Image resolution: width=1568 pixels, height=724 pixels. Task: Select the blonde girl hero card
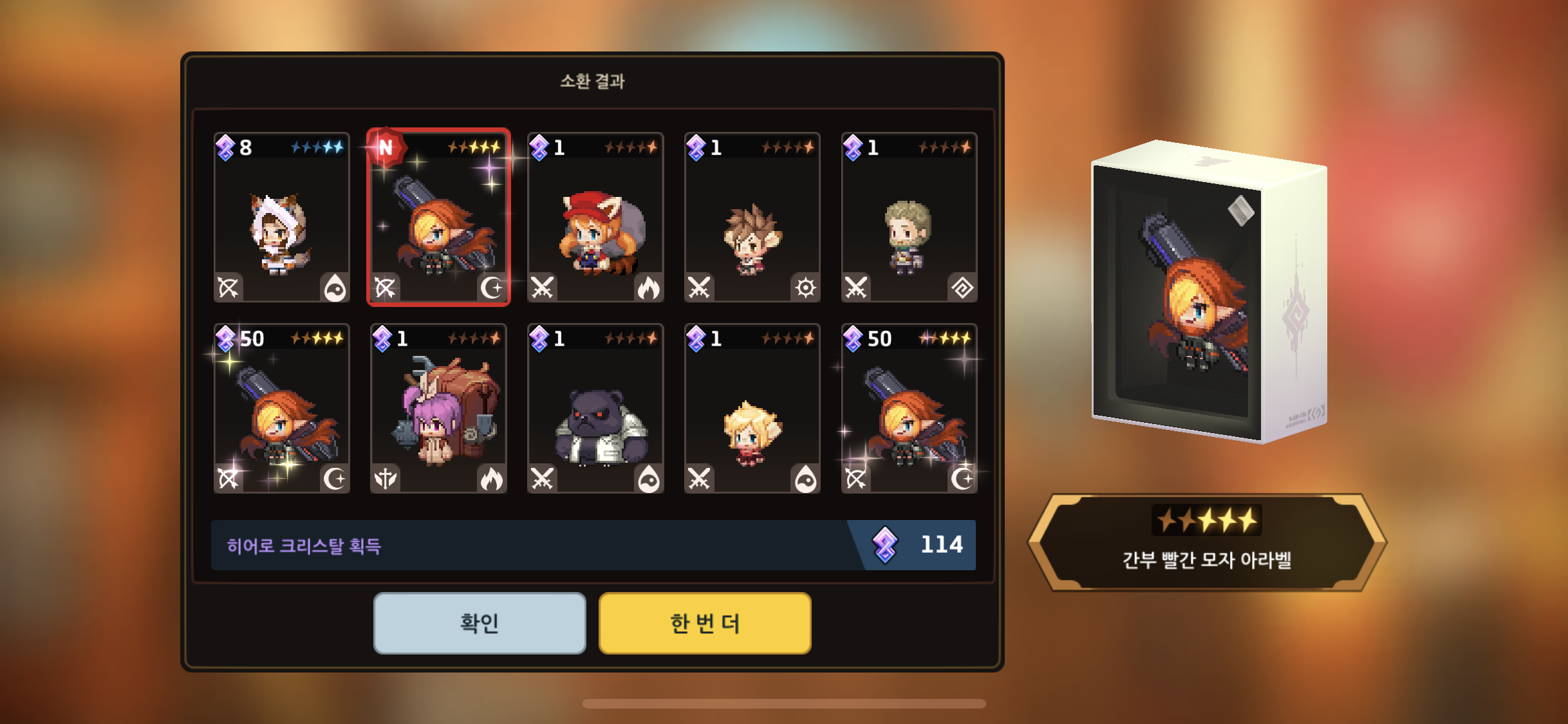click(752, 408)
